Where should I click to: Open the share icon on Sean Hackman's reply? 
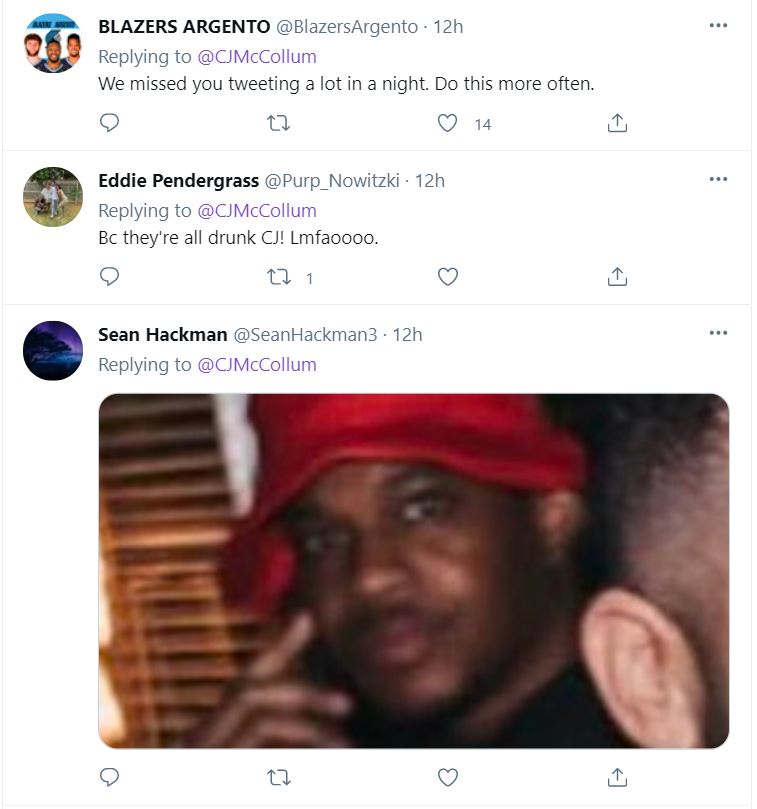618,776
